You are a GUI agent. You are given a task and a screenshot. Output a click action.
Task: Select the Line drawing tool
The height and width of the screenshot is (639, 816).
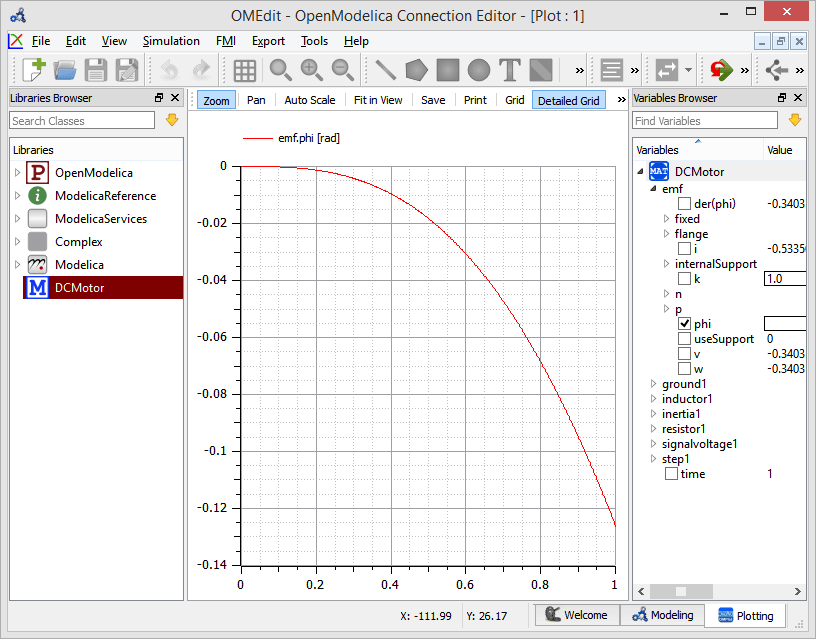point(383,70)
